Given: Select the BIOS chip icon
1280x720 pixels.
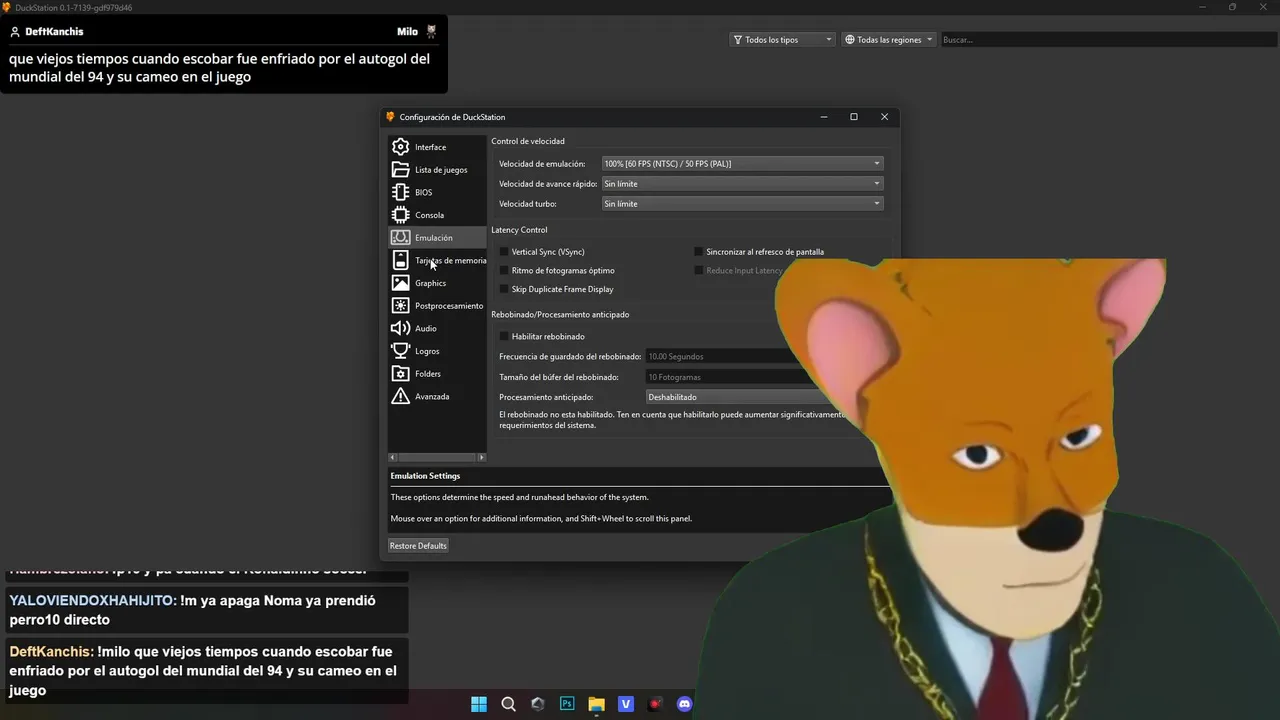Looking at the screenshot, I should point(400,192).
